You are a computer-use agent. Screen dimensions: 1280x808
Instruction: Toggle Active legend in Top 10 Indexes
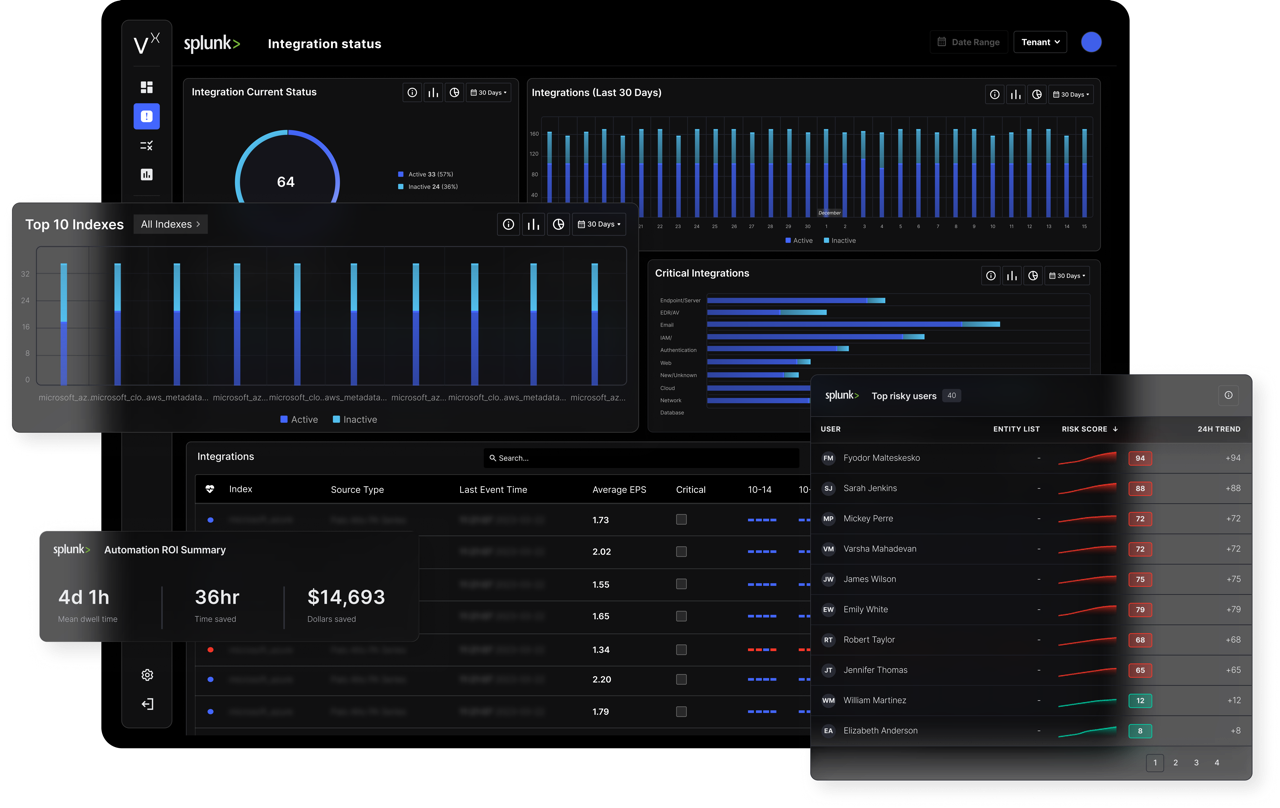pos(299,420)
